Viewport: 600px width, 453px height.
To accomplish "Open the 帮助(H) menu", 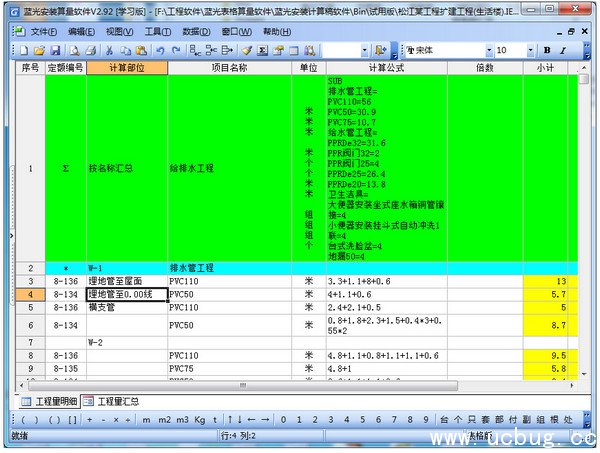I will click(277, 32).
